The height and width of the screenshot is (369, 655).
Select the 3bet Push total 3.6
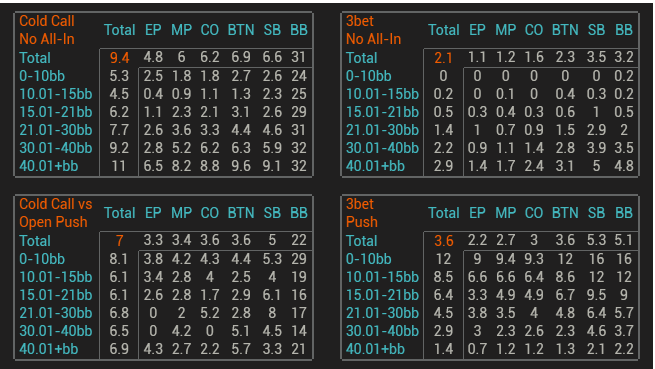click(x=443, y=241)
